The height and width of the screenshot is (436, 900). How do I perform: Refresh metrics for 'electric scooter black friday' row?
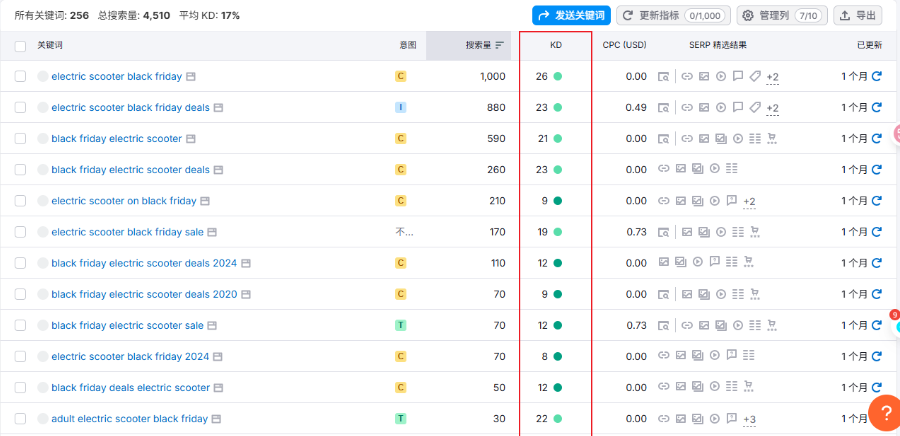[x=876, y=76]
